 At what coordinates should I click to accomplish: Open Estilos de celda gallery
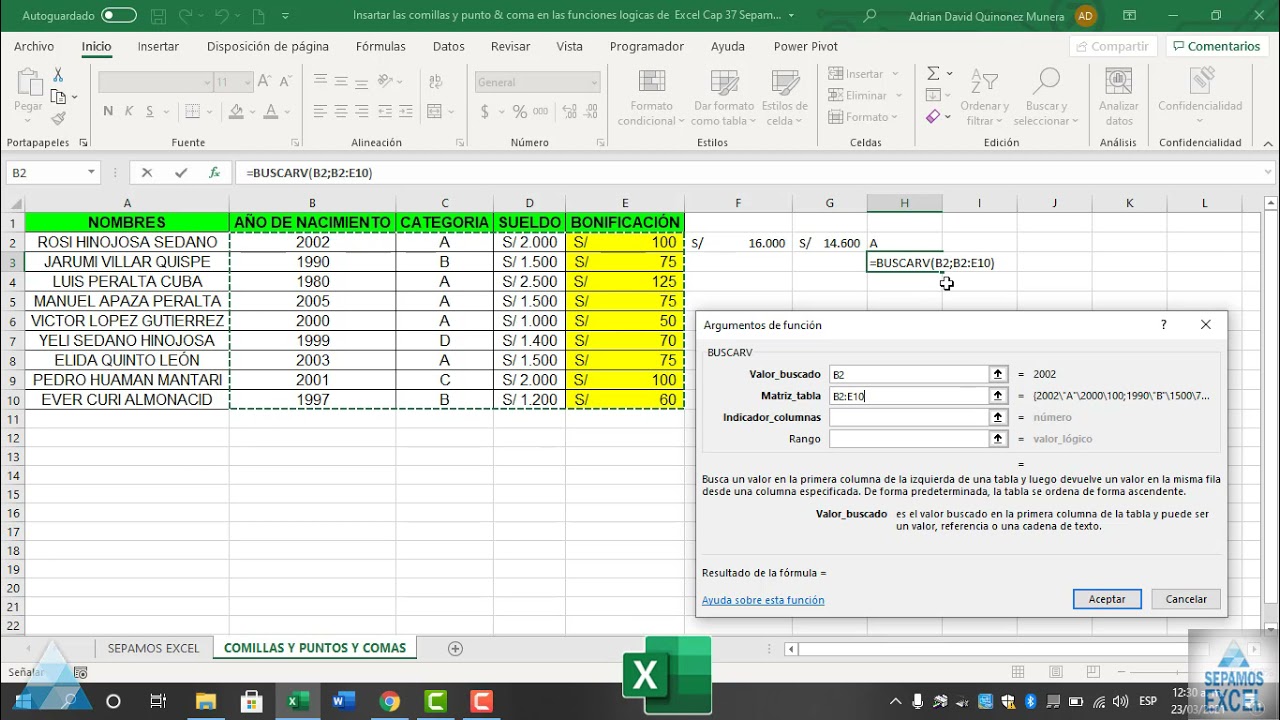[x=785, y=95]
